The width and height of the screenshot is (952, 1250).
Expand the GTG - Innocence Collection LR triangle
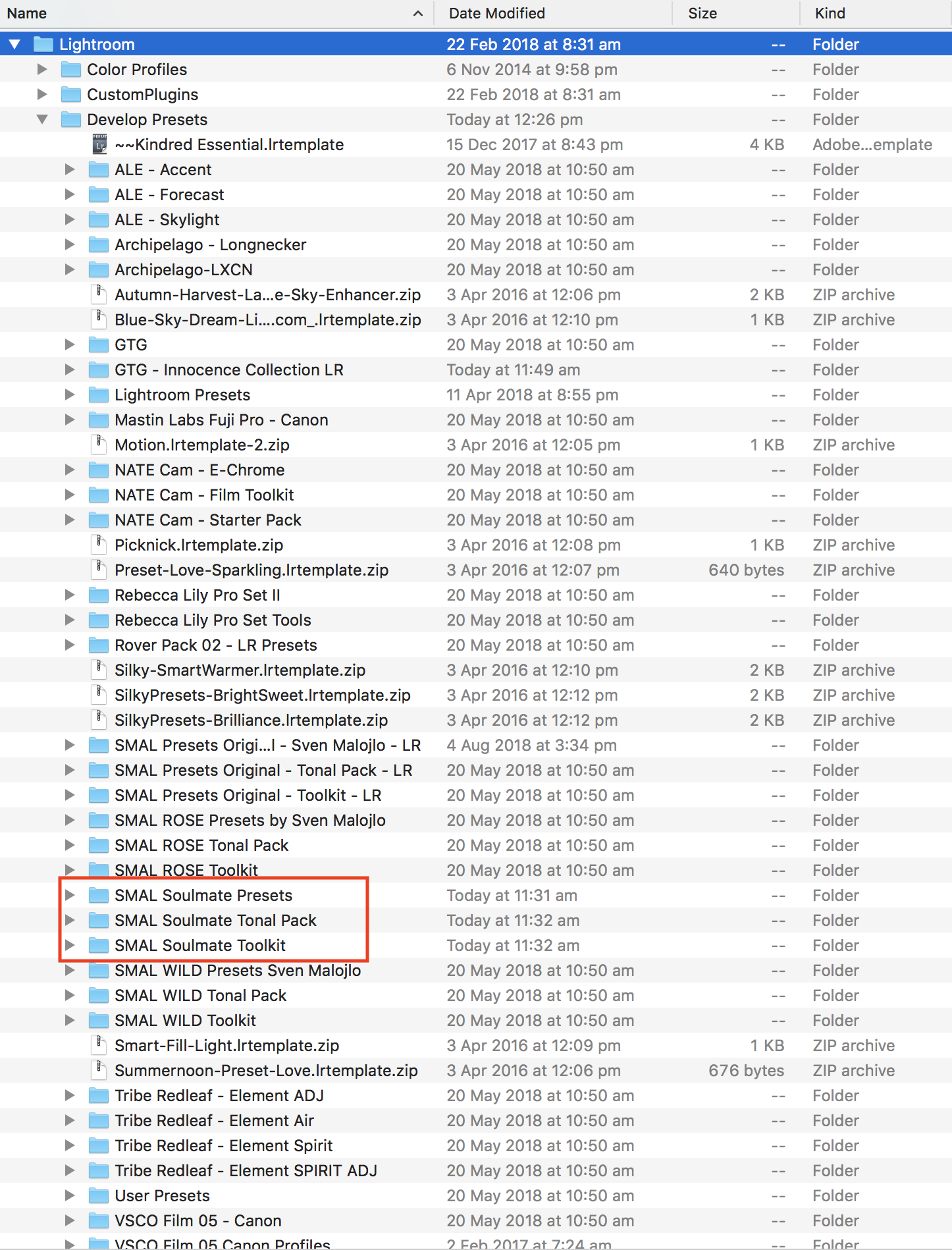point(70,369)
